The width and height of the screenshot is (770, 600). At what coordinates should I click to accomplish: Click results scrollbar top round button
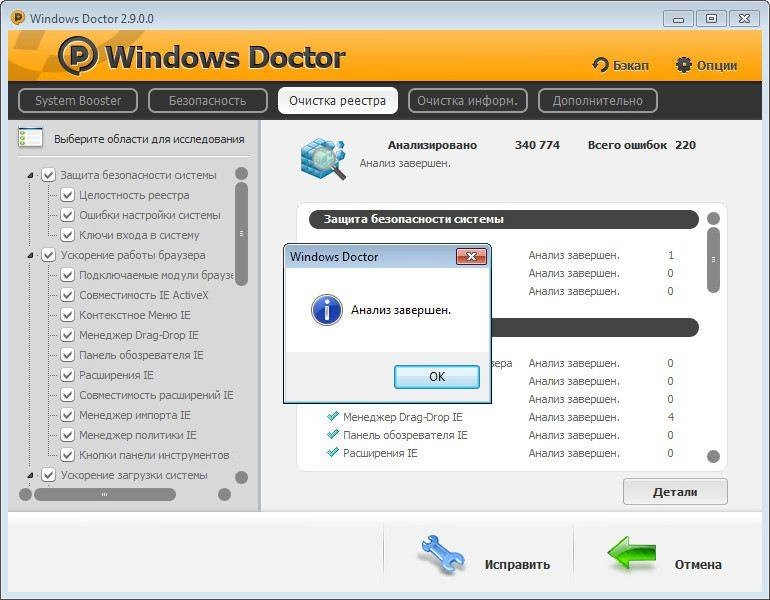(713, 218)
